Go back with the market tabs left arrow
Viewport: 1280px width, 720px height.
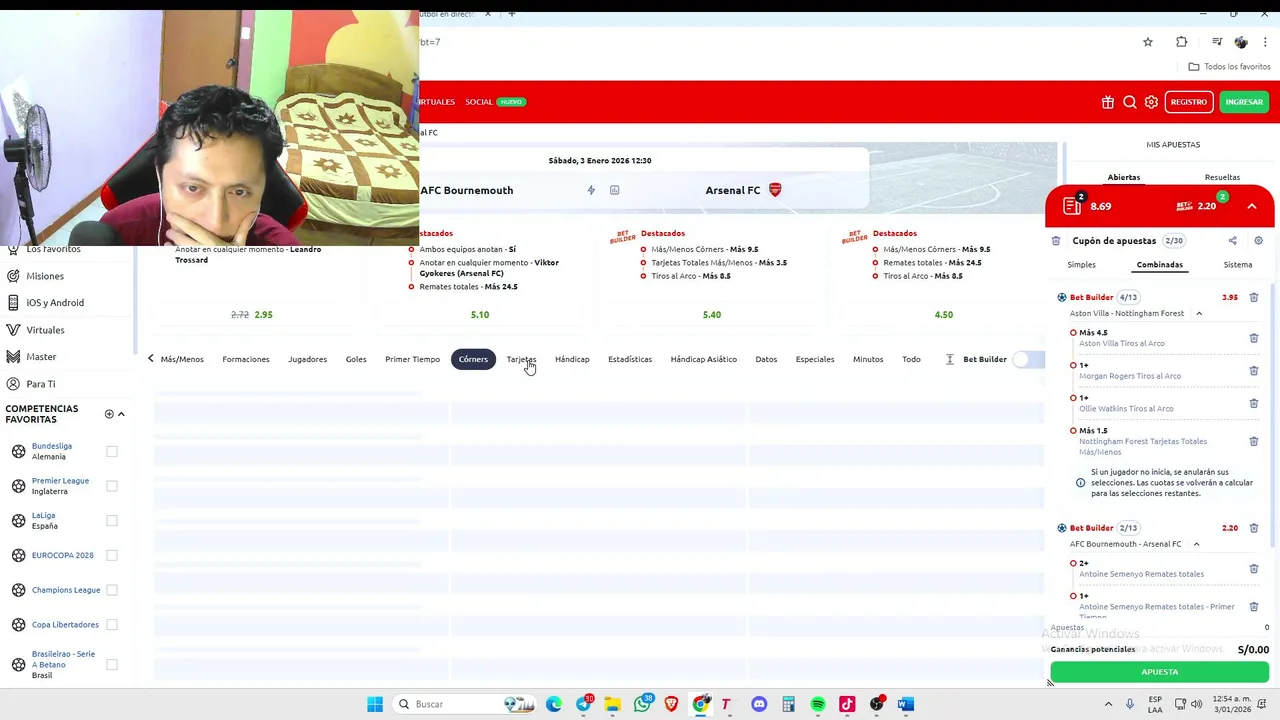coord(151,359)
